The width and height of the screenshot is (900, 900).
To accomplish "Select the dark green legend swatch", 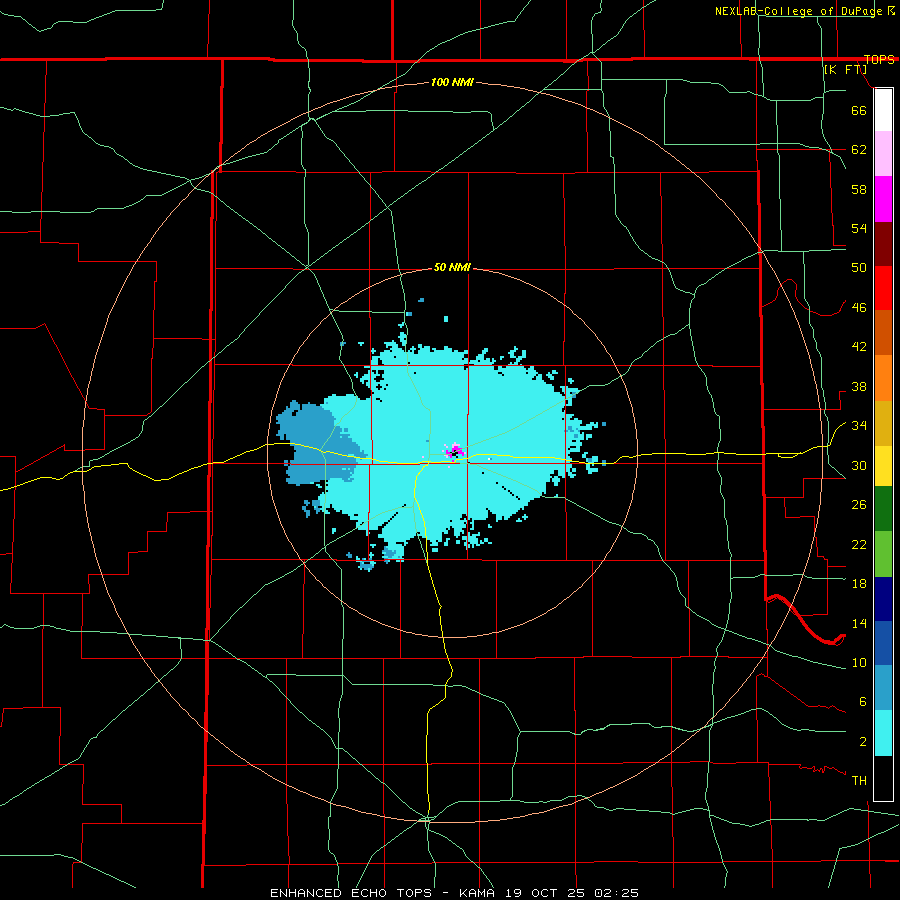I will coord(883,509).
